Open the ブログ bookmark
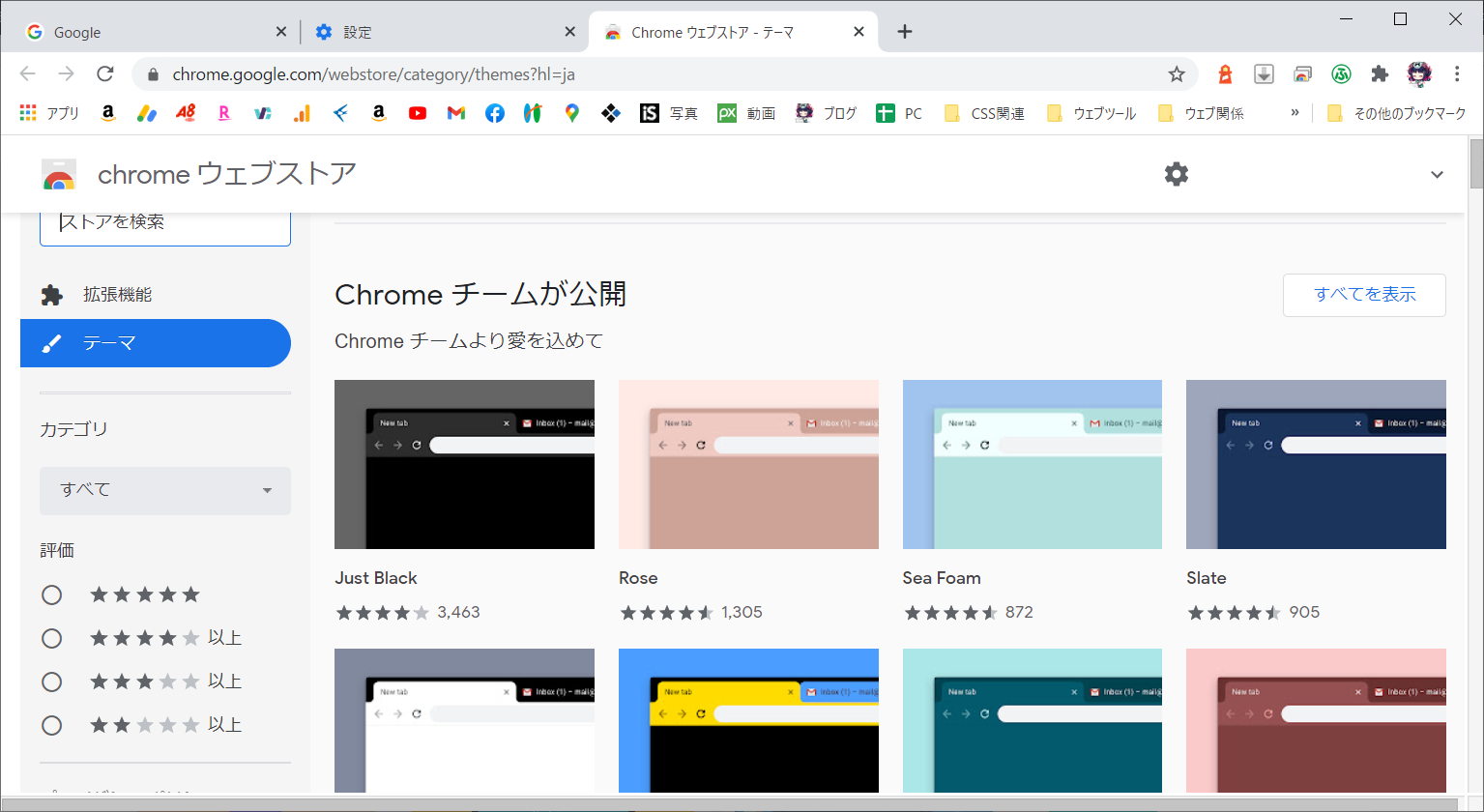1484x812 pixels. pos(826,113)
